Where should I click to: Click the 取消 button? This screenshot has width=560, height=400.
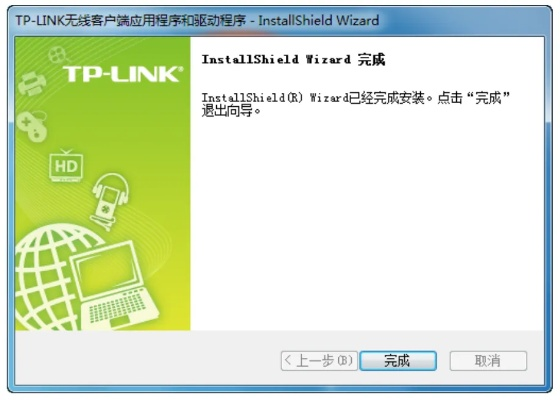pos(488,361)
